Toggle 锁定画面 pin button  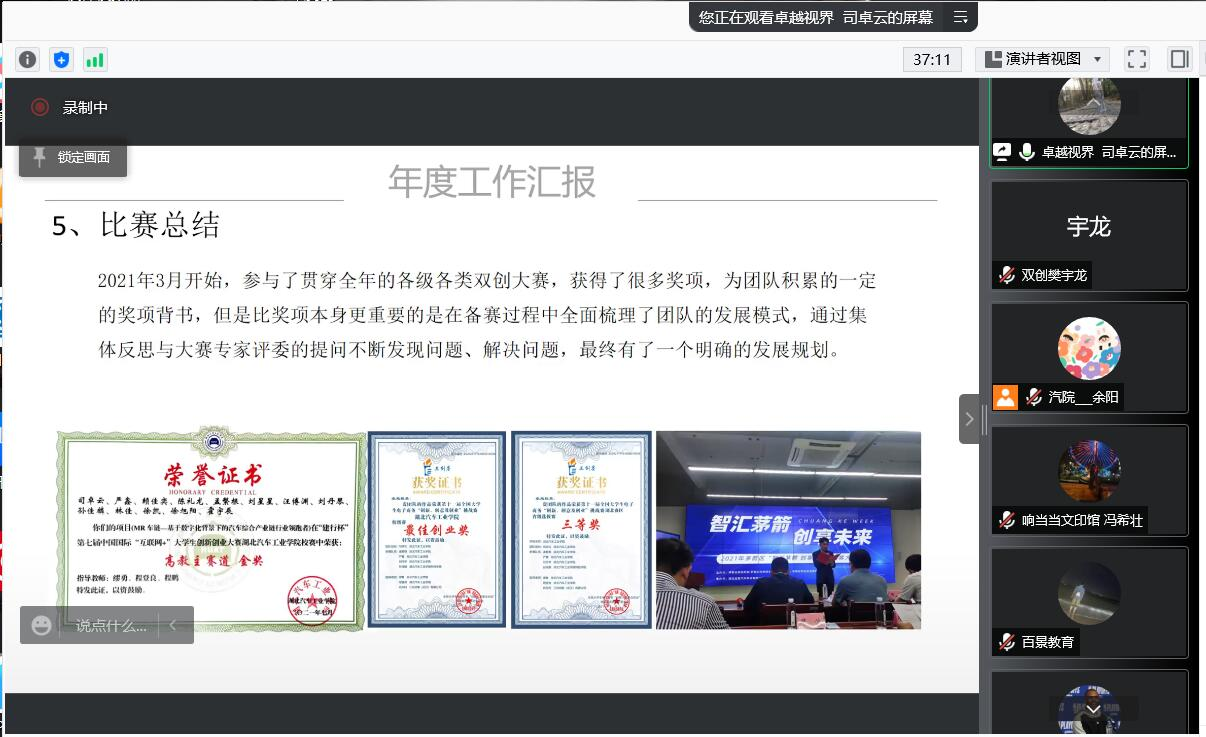click(73, 157)
